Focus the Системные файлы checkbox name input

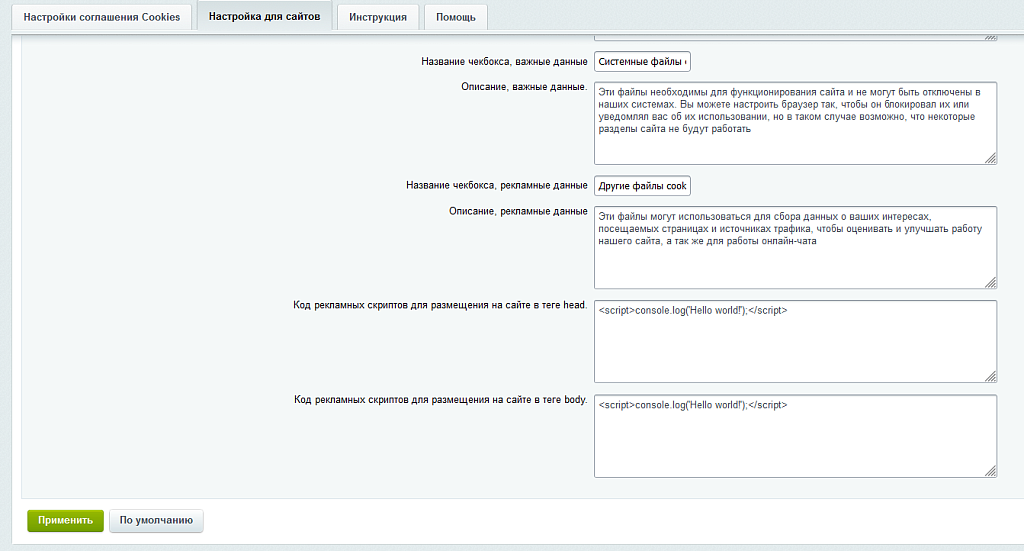(x=642, y=62)
